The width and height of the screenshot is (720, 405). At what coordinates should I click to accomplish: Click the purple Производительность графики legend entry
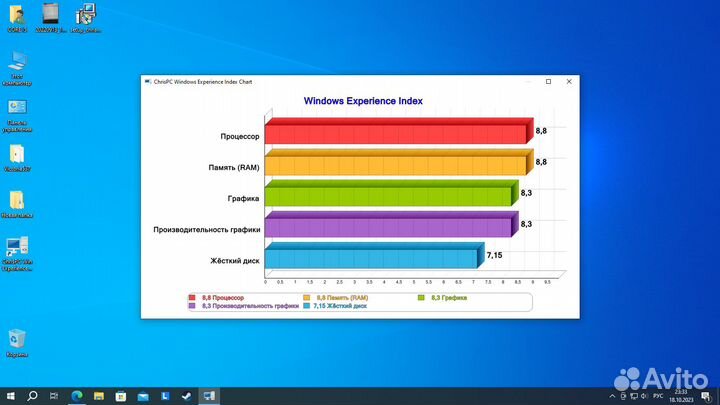click(243, 306)
